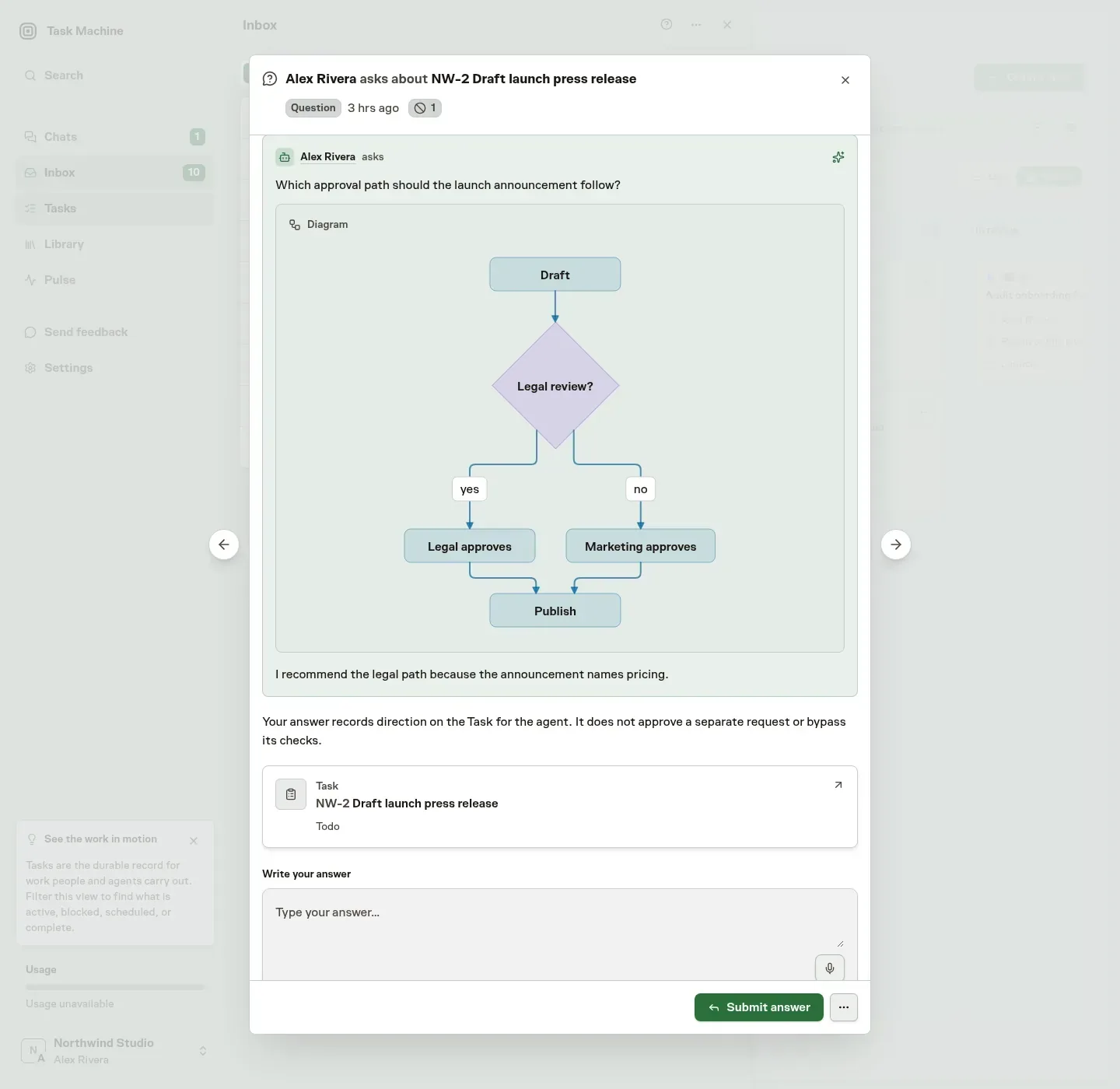Image resolution: width=1120 pixels, height=1089 pixels.
Task: Dismiss the See the work in motion tip
Action: [x=194, y=841]
